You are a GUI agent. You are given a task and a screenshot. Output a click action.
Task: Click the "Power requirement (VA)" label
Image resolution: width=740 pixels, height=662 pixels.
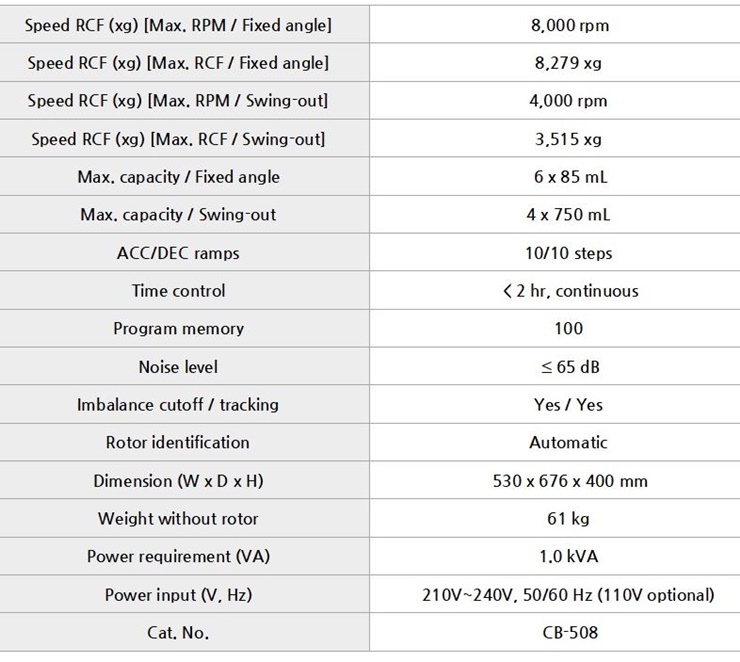click(x=178, y=556)
